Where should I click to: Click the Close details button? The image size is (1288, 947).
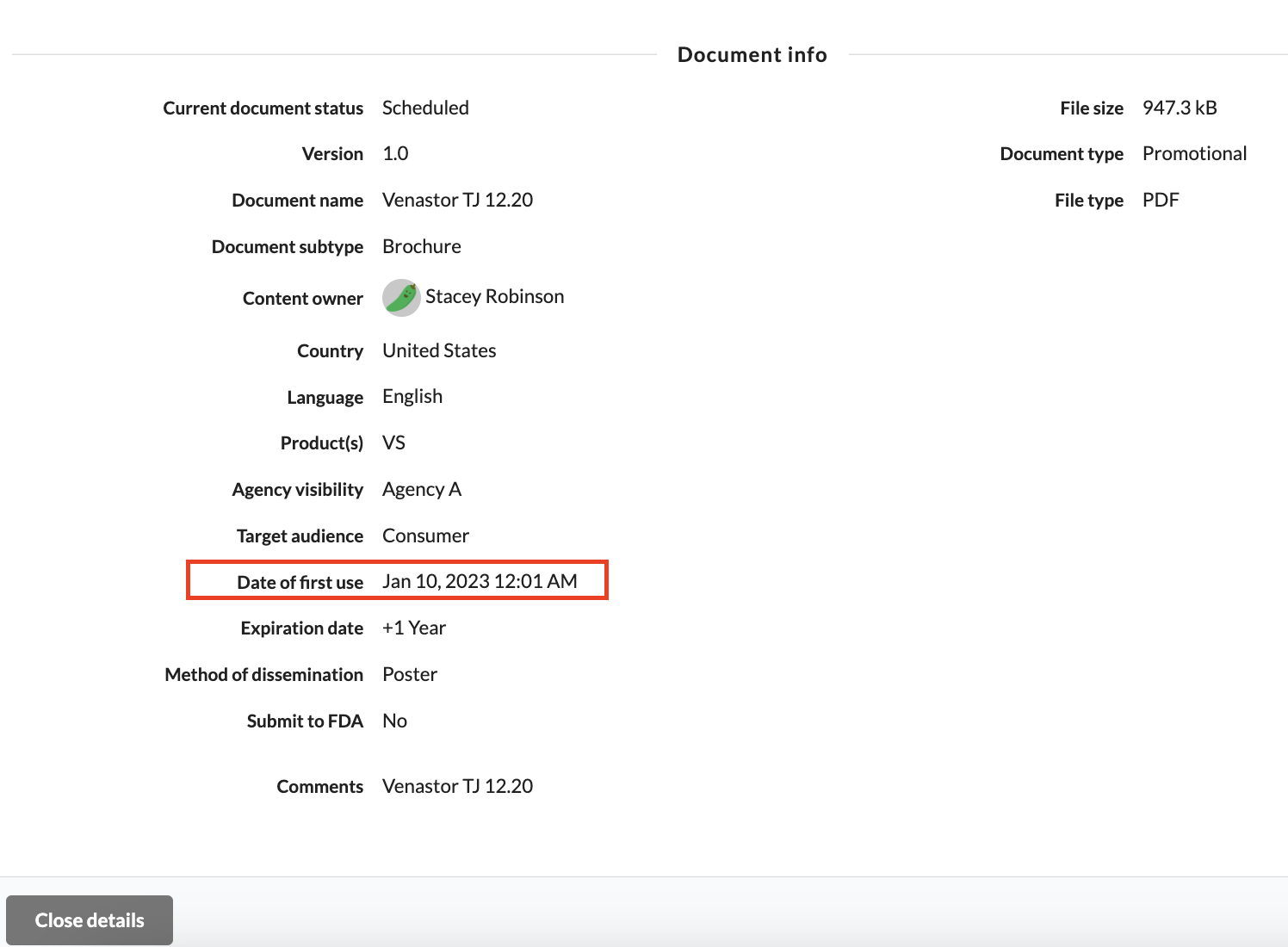[x=90, y=920]
